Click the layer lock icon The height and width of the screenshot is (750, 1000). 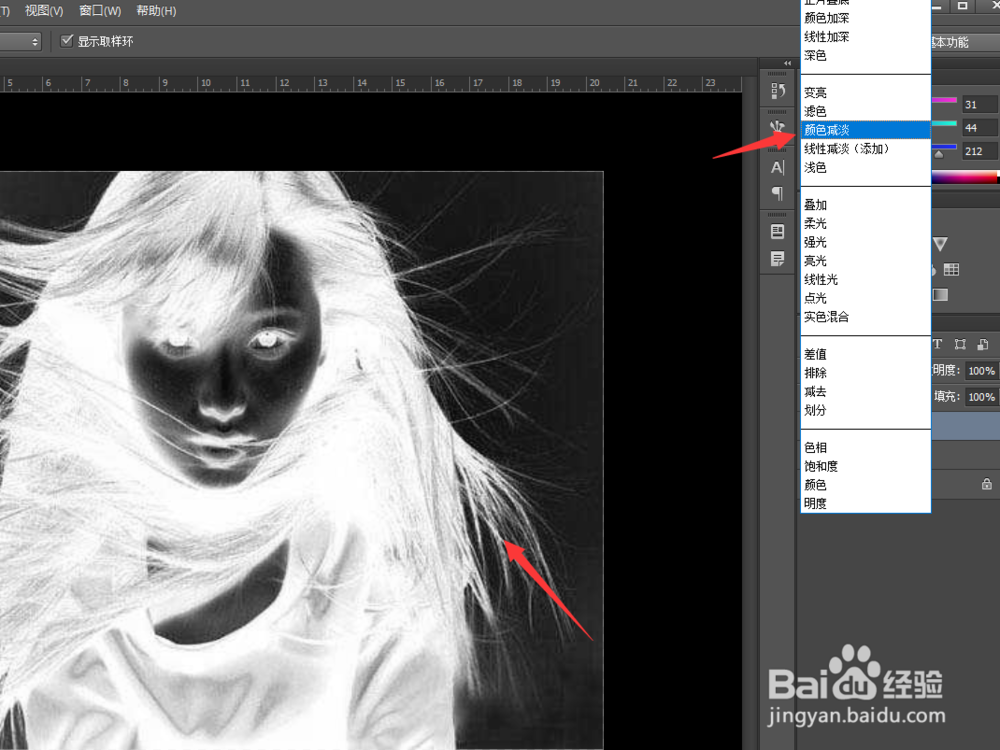987,484
